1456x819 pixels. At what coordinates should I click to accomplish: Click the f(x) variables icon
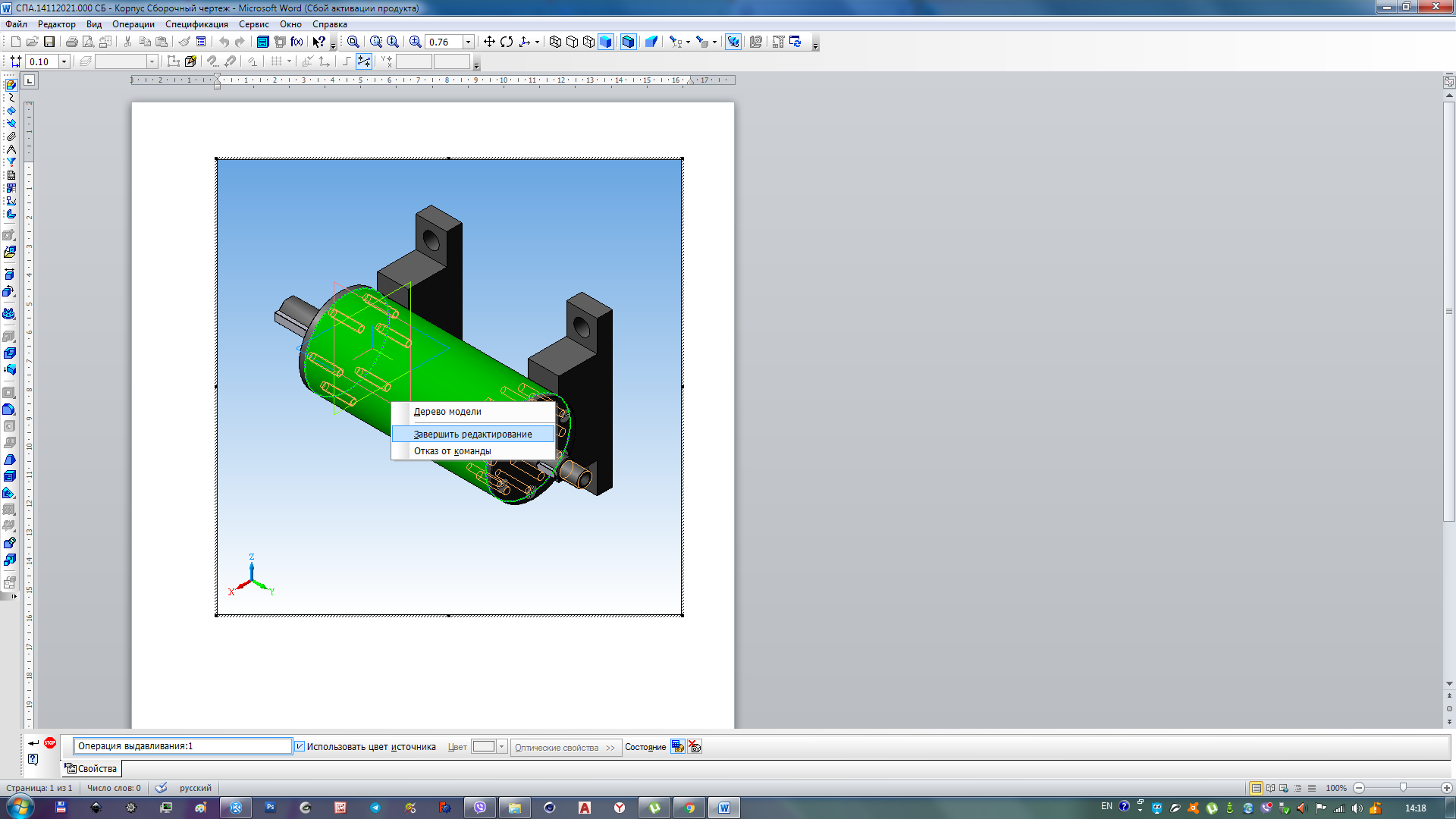pos(297,42)
